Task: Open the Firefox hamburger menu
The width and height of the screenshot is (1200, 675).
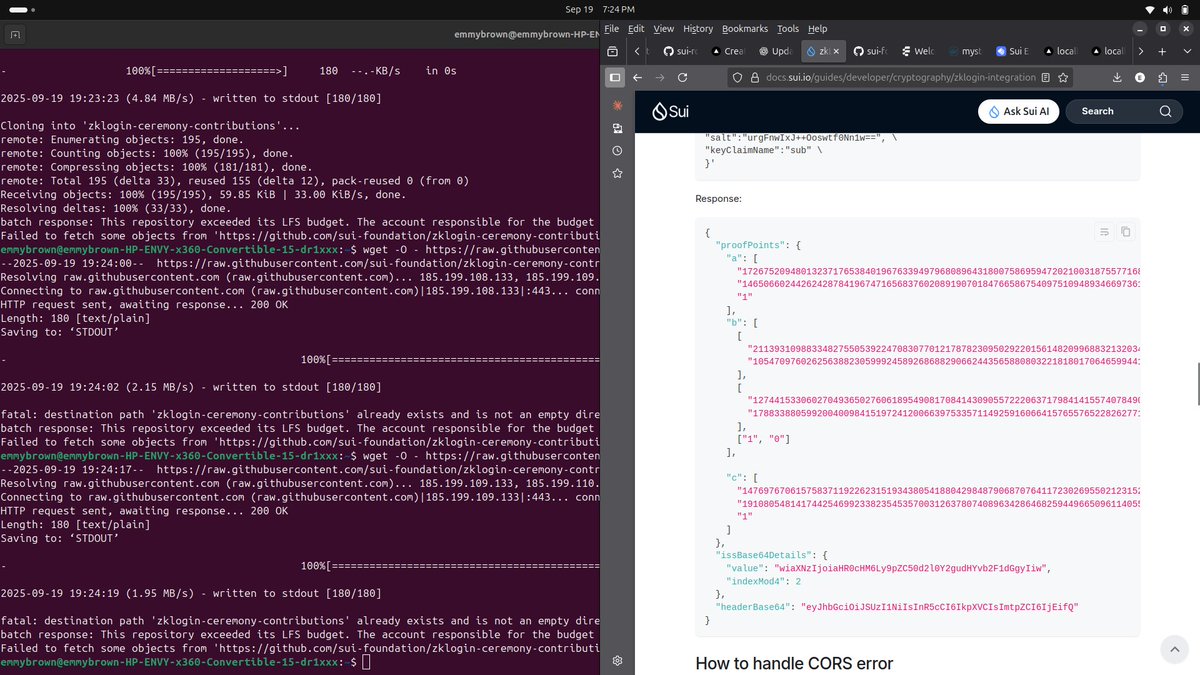Action: coord(1186,77)
